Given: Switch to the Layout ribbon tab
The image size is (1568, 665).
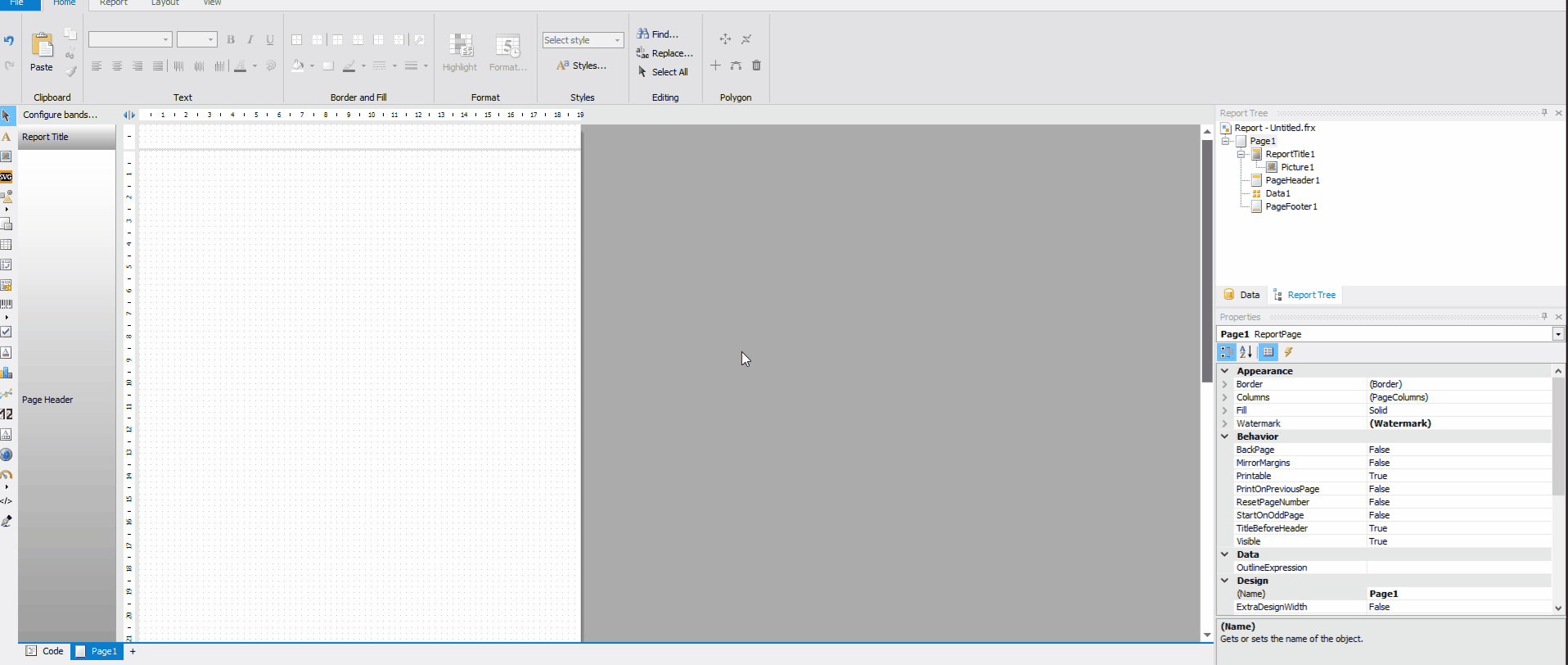Looking at the screenshot, I should [x=164, y=3].
